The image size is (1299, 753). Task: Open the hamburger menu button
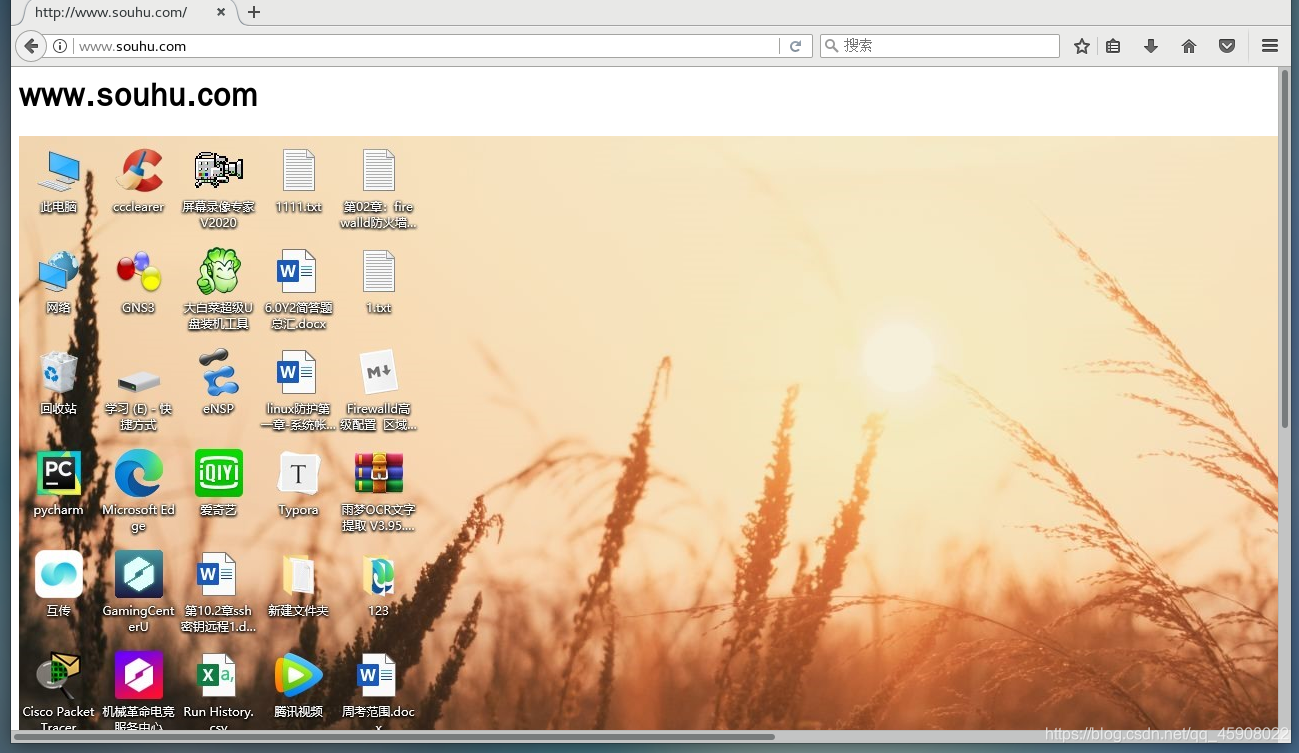(1270, 46)
